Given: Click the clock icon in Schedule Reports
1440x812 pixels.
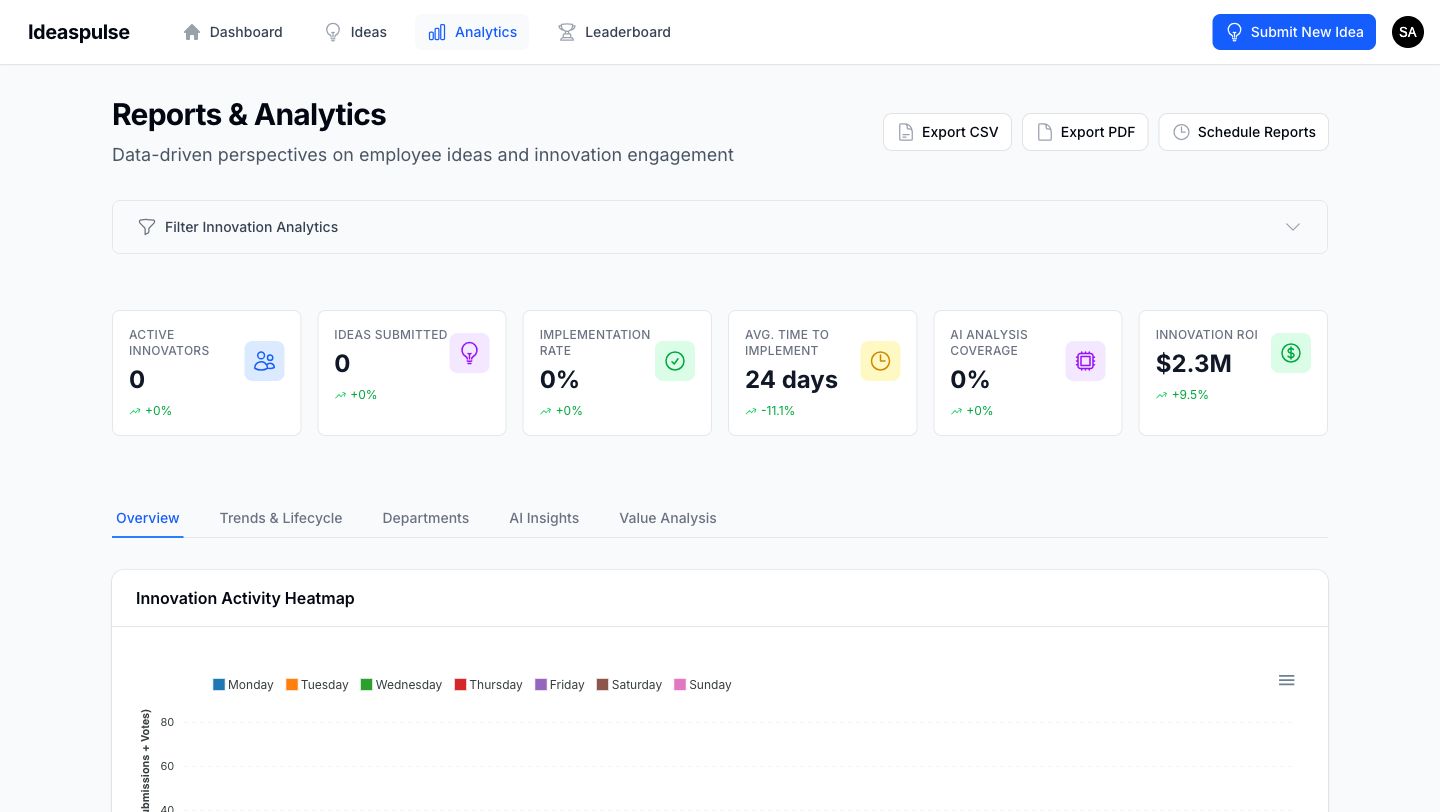Looking at the screenshot, I should click(1181, 132).
